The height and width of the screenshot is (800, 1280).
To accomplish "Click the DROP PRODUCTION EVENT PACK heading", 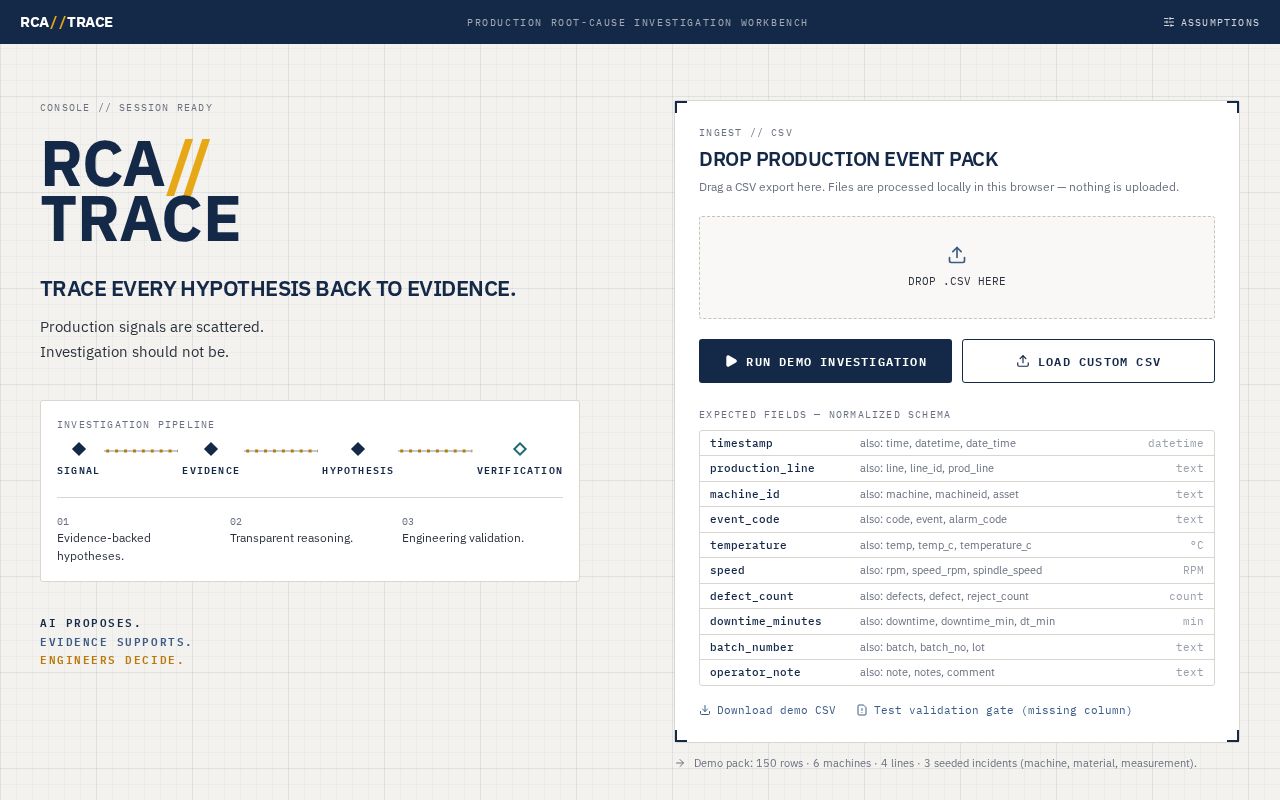I will click(x=848, y=159).
